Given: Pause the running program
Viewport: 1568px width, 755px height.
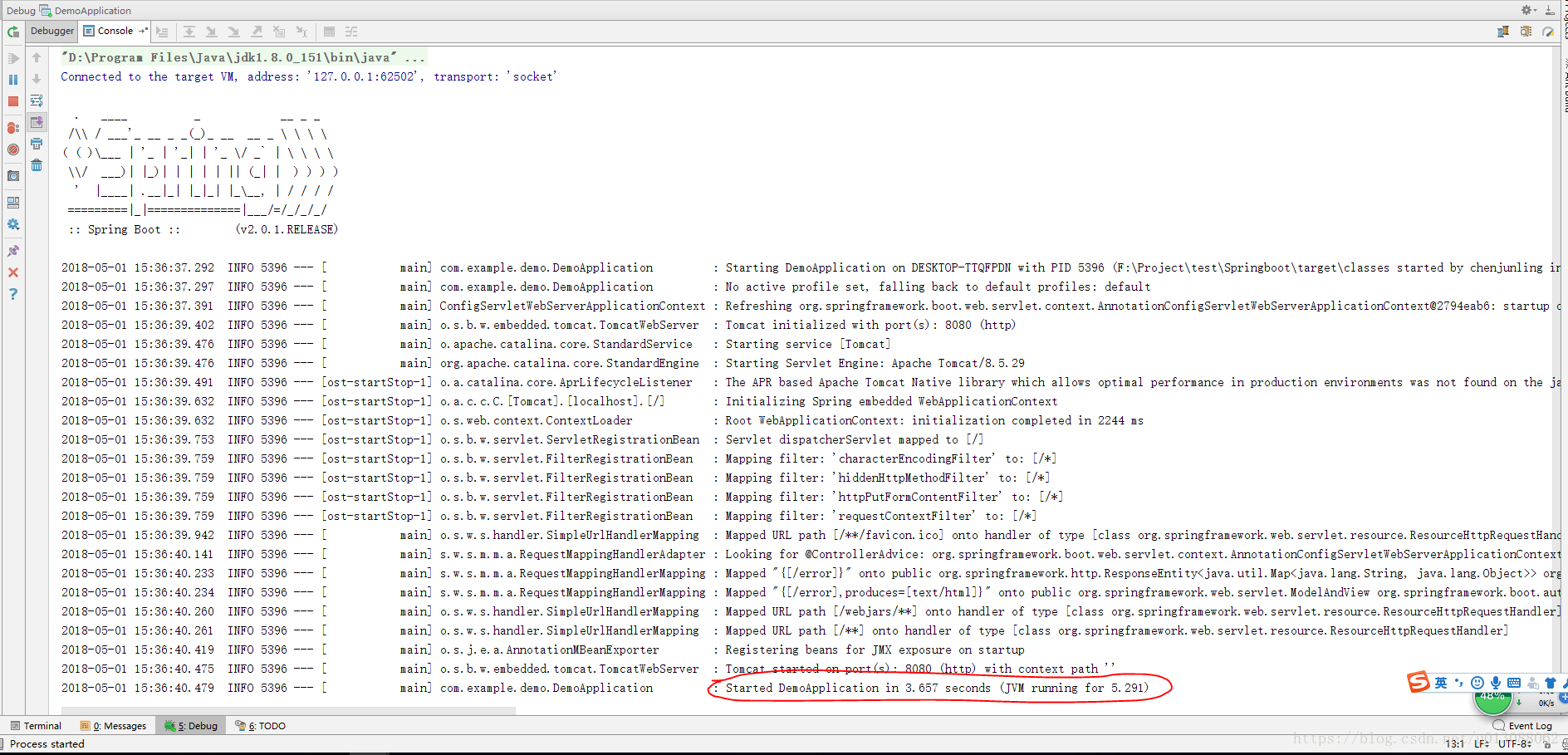Looking at the screenshot, I should click(x=13, y=80).
